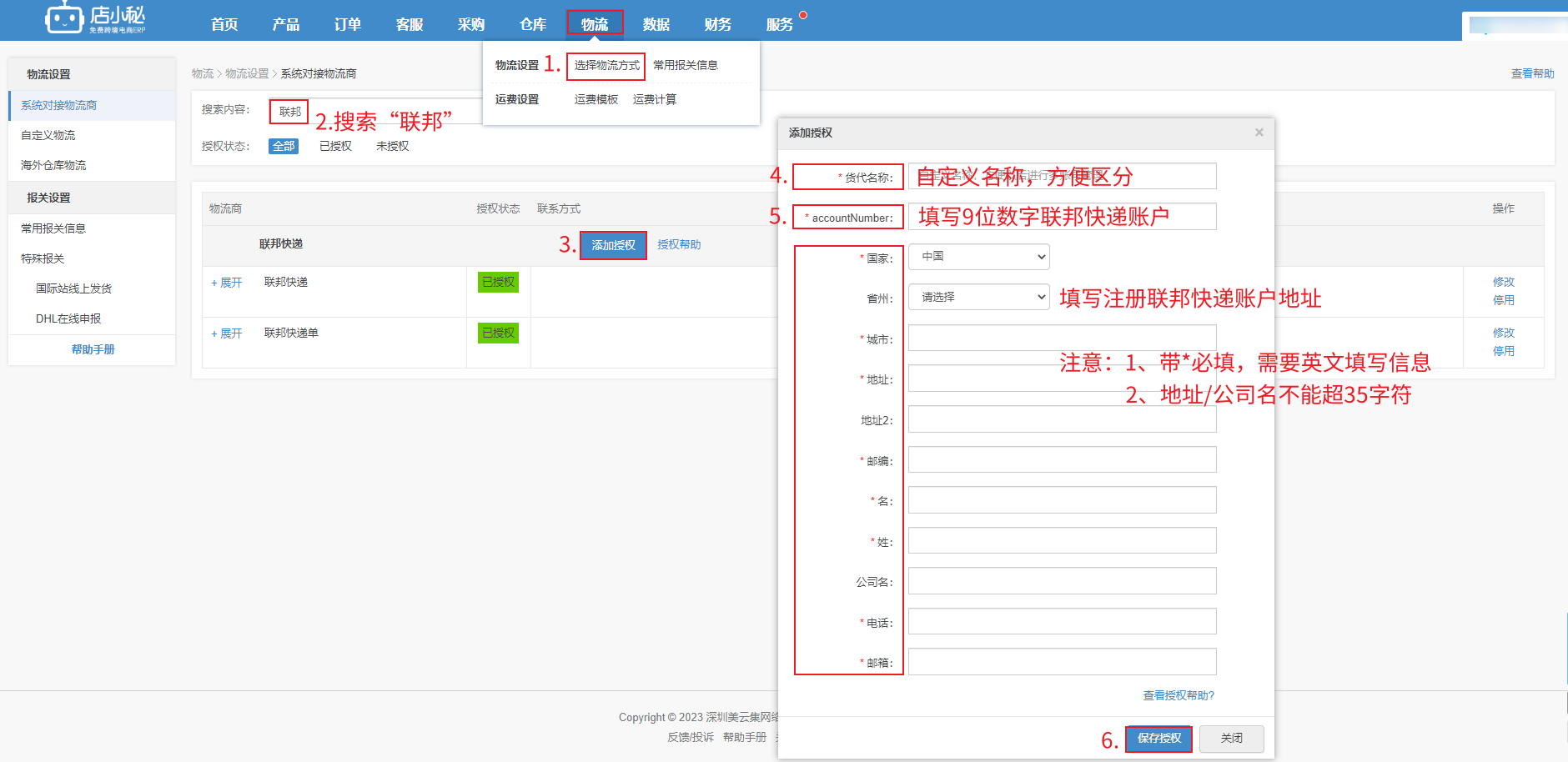Open the 帮助手册 sidebar link

pyautogui.click(x=93, y=349)
